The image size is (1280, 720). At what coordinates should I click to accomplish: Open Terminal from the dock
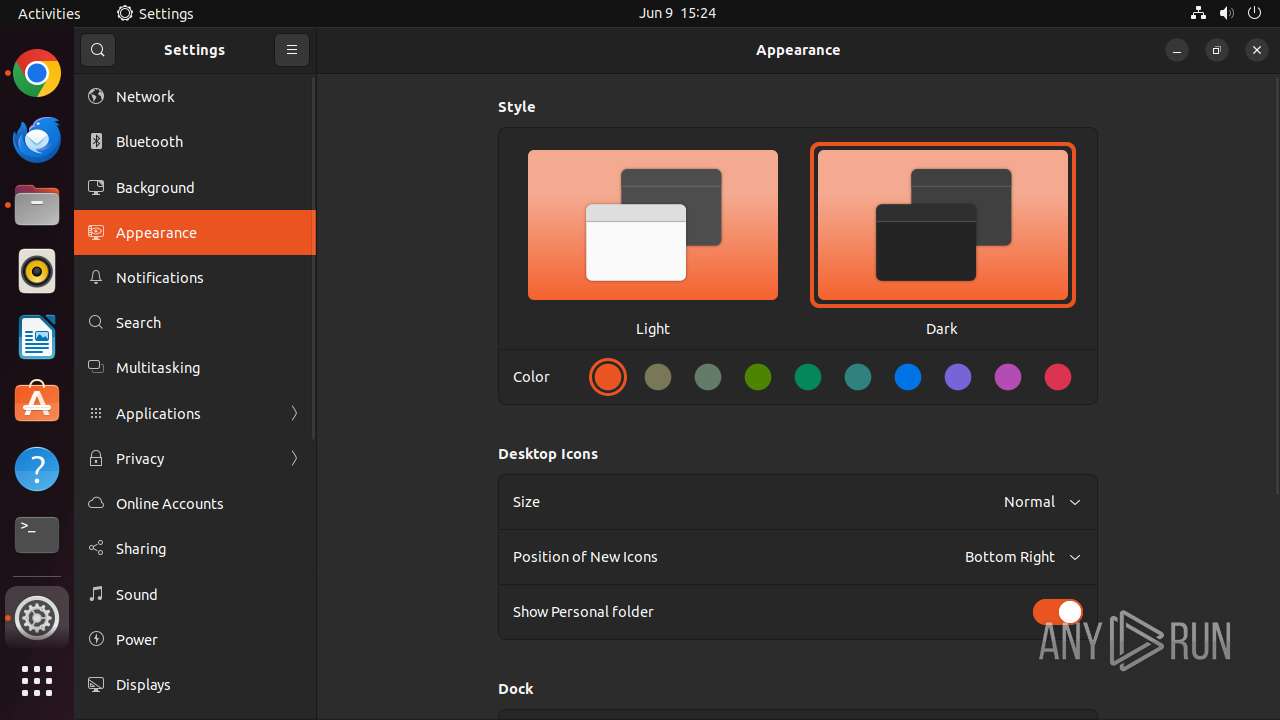pyautogui.click(x=37, y=535)
